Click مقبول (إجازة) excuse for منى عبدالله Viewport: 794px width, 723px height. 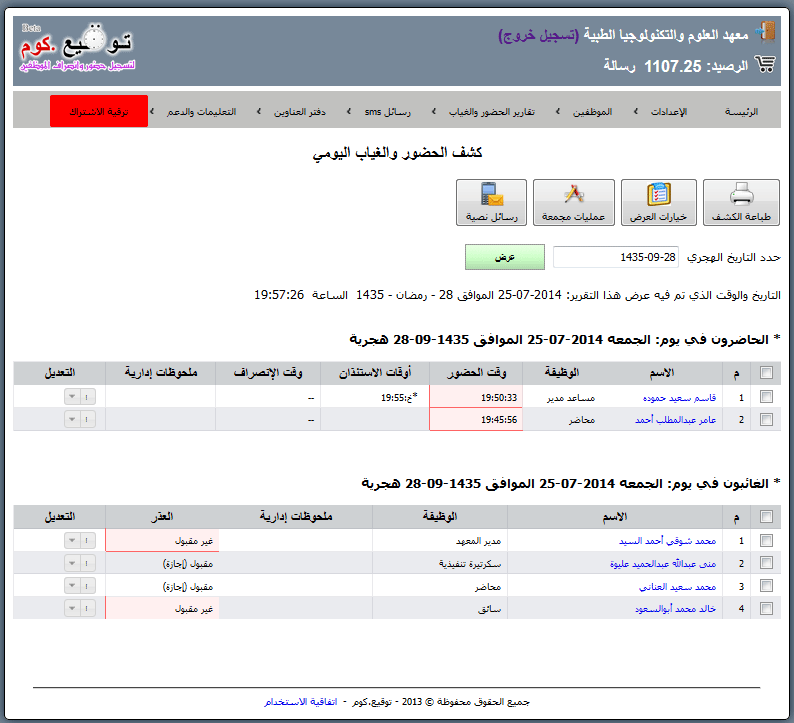(188, 564)
